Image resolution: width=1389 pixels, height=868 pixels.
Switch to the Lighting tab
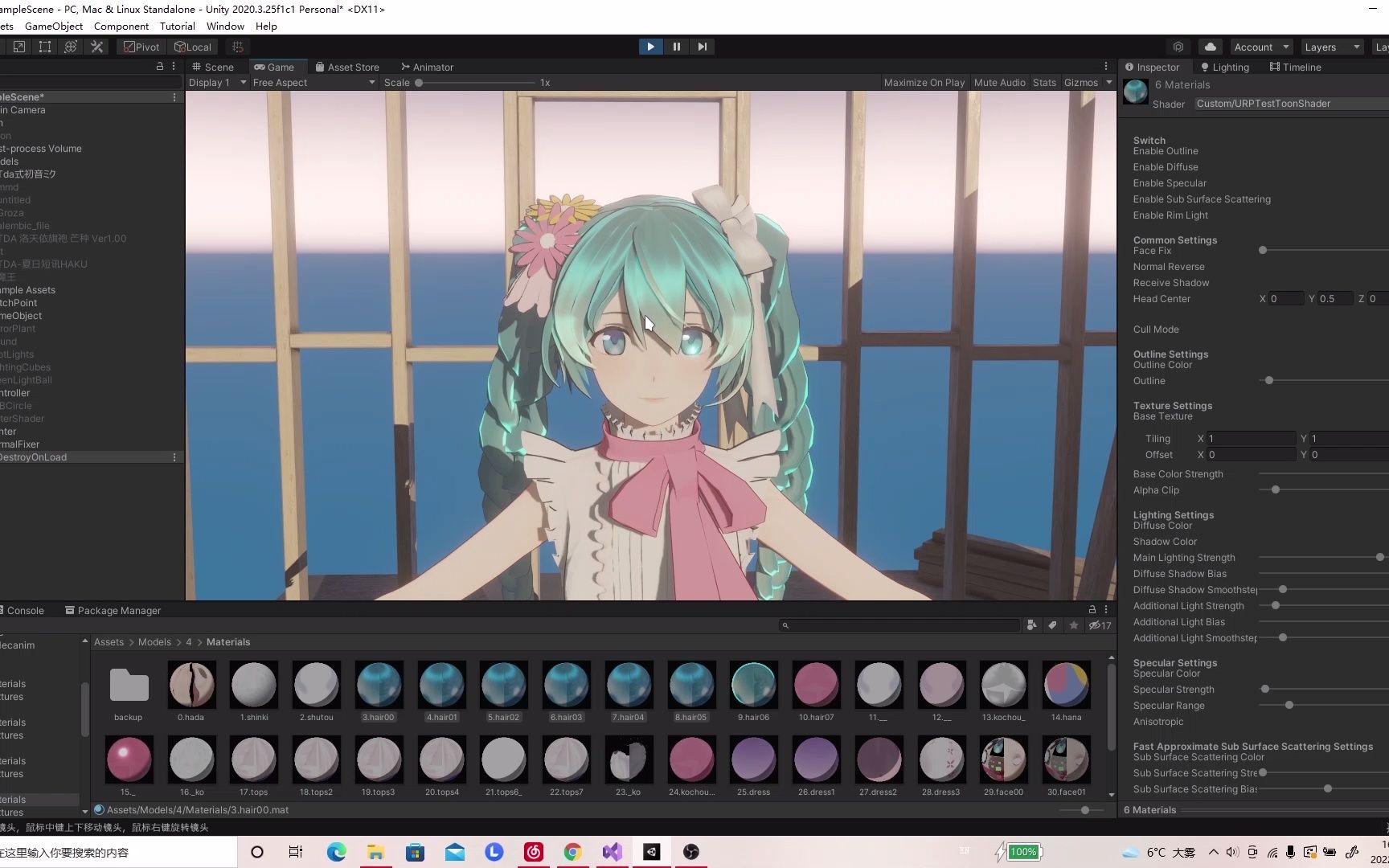pyautogui.click(x=1224, y=67)
